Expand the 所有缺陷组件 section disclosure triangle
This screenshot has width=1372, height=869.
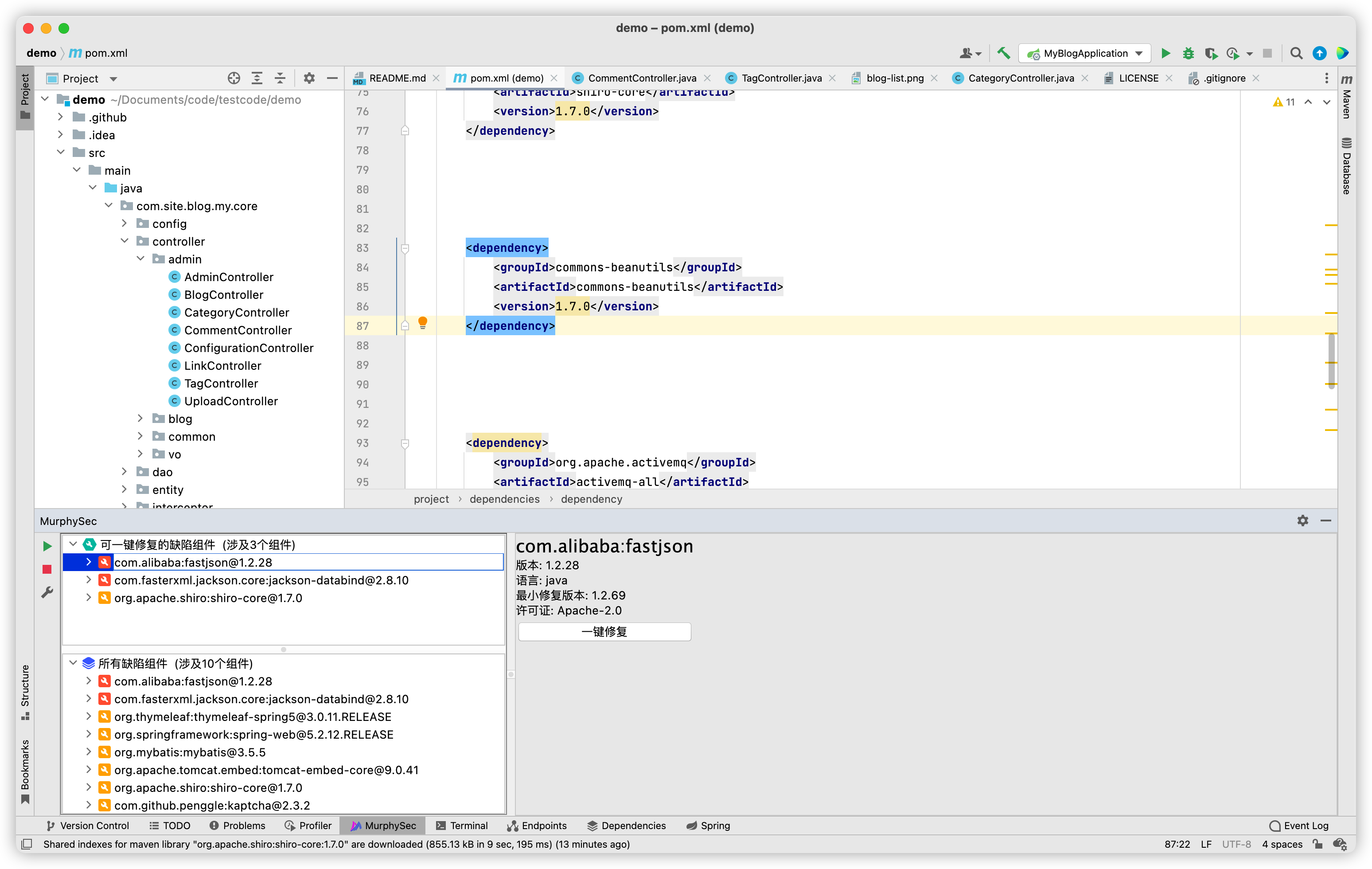[x=72, y=662]
